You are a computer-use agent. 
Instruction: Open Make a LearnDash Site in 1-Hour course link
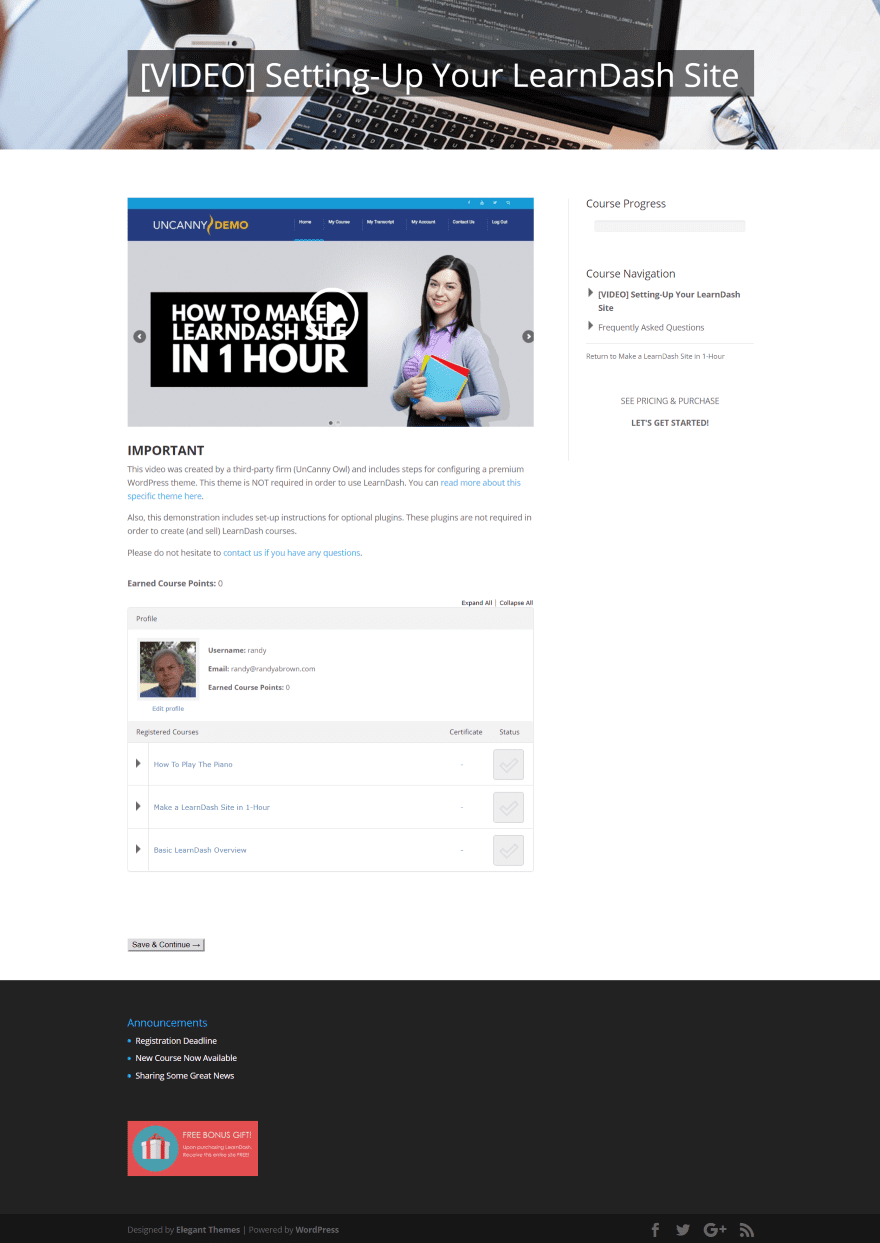point(211,807)
